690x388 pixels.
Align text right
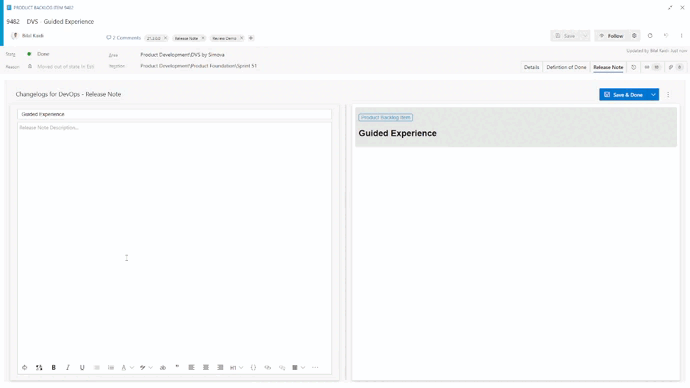pos(220,367)
